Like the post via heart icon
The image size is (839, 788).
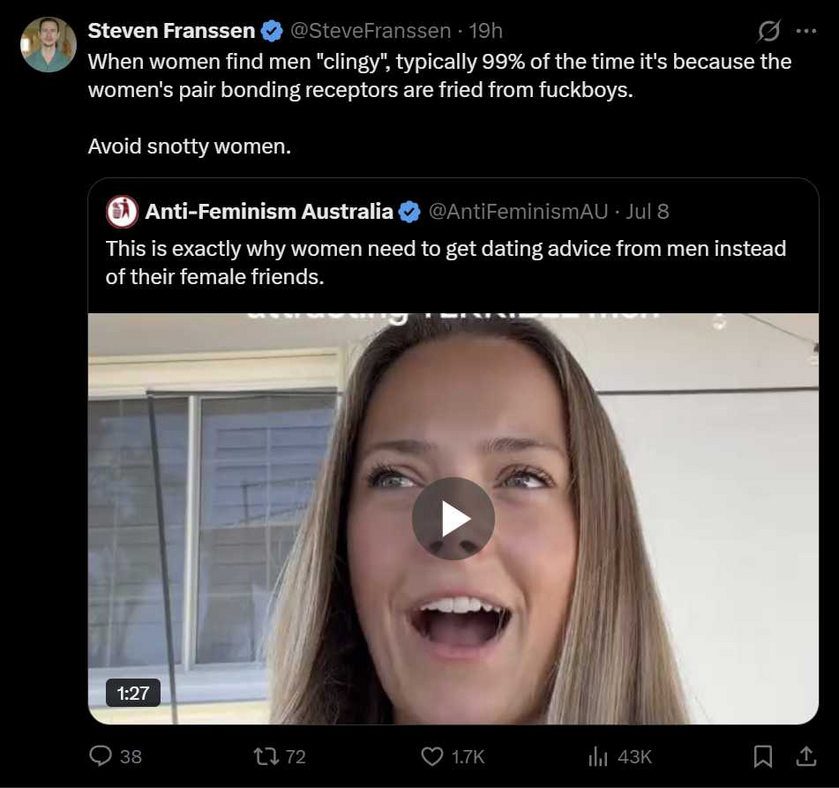[x=432, y=756]
